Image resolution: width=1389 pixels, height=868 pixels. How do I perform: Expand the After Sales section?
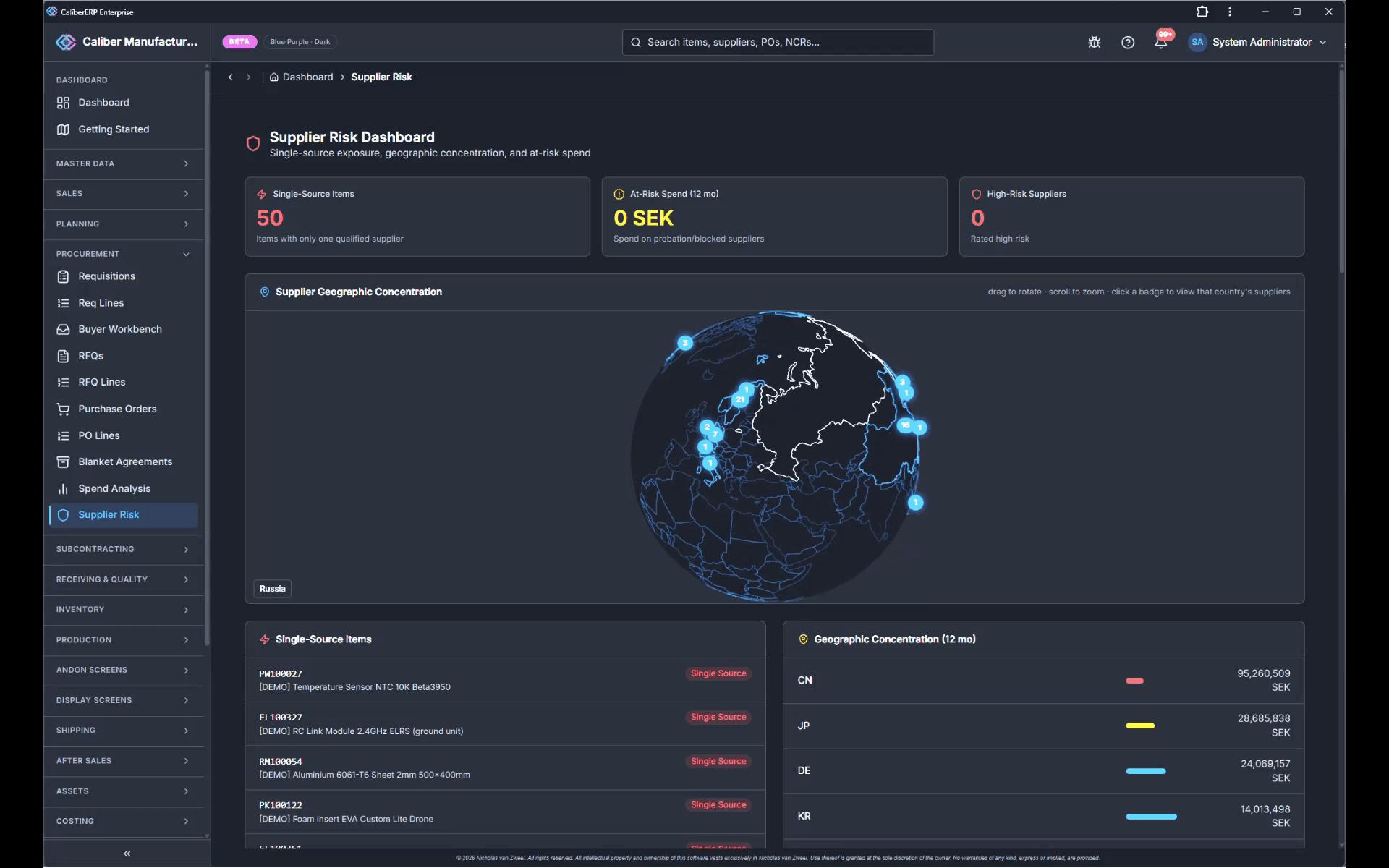tap(123, 761)
